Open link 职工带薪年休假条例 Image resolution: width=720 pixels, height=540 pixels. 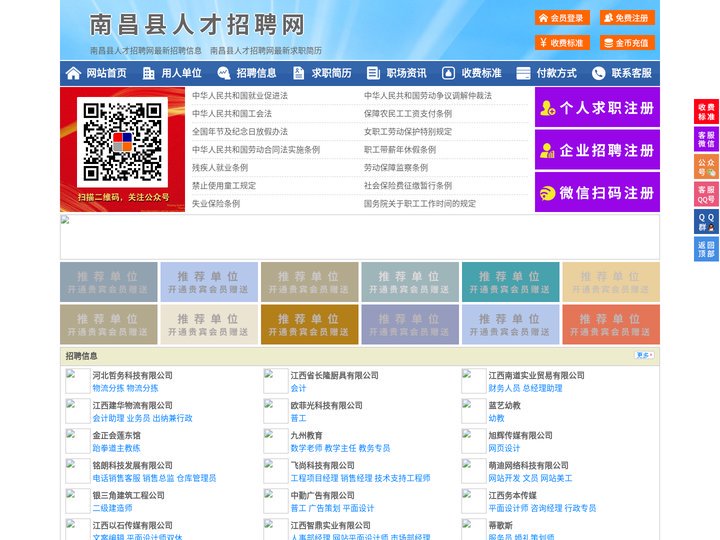coord(400,150)
